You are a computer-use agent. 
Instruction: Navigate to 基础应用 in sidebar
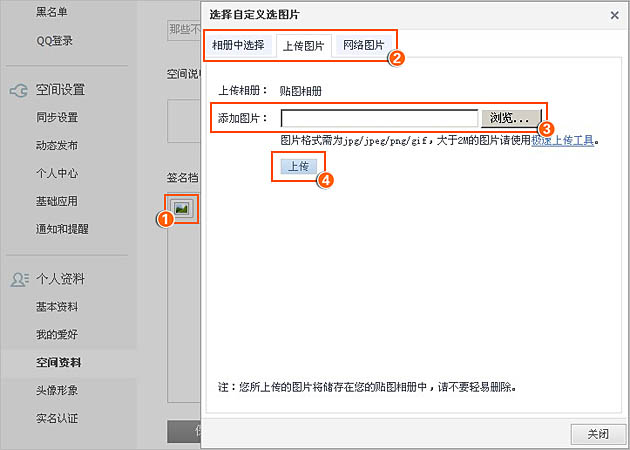pos(57,201)
